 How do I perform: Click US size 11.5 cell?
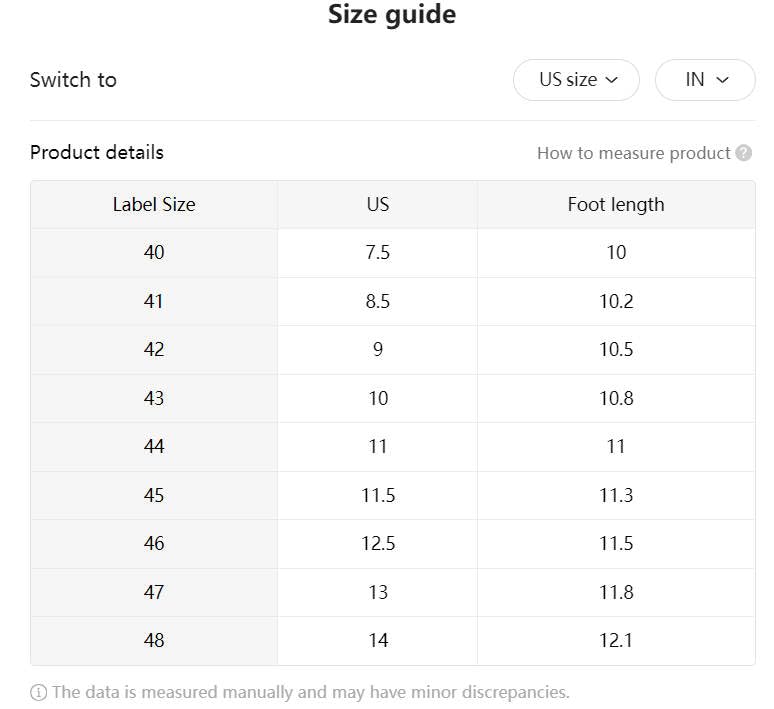pos(377,495)
